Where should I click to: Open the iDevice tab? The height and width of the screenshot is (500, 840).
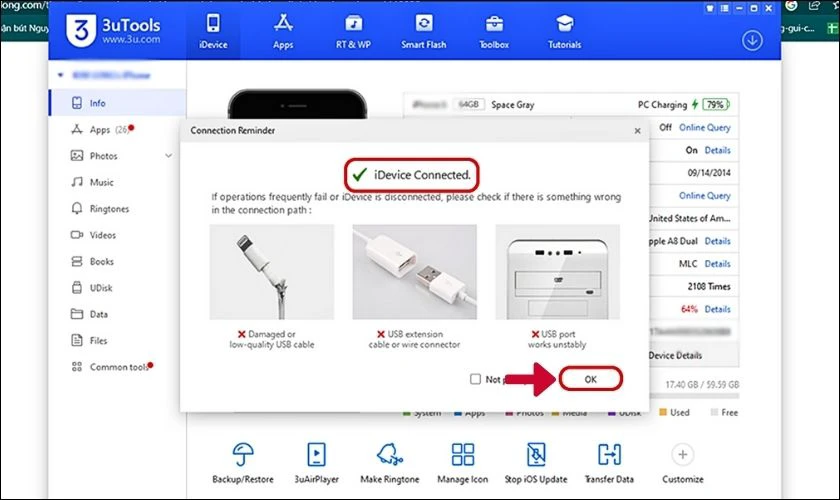(x=213, y=31)
